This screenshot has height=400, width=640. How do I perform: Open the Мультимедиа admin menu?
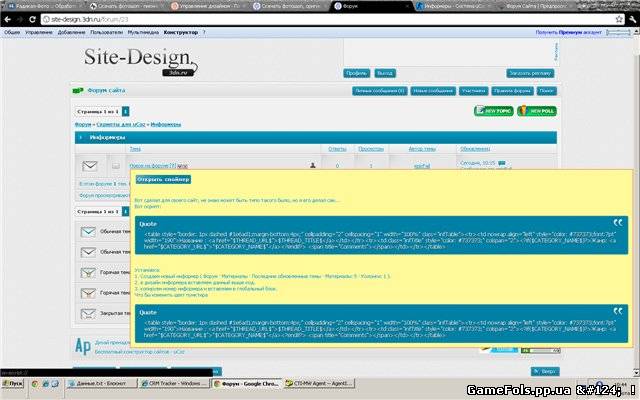tap(143, 32)
